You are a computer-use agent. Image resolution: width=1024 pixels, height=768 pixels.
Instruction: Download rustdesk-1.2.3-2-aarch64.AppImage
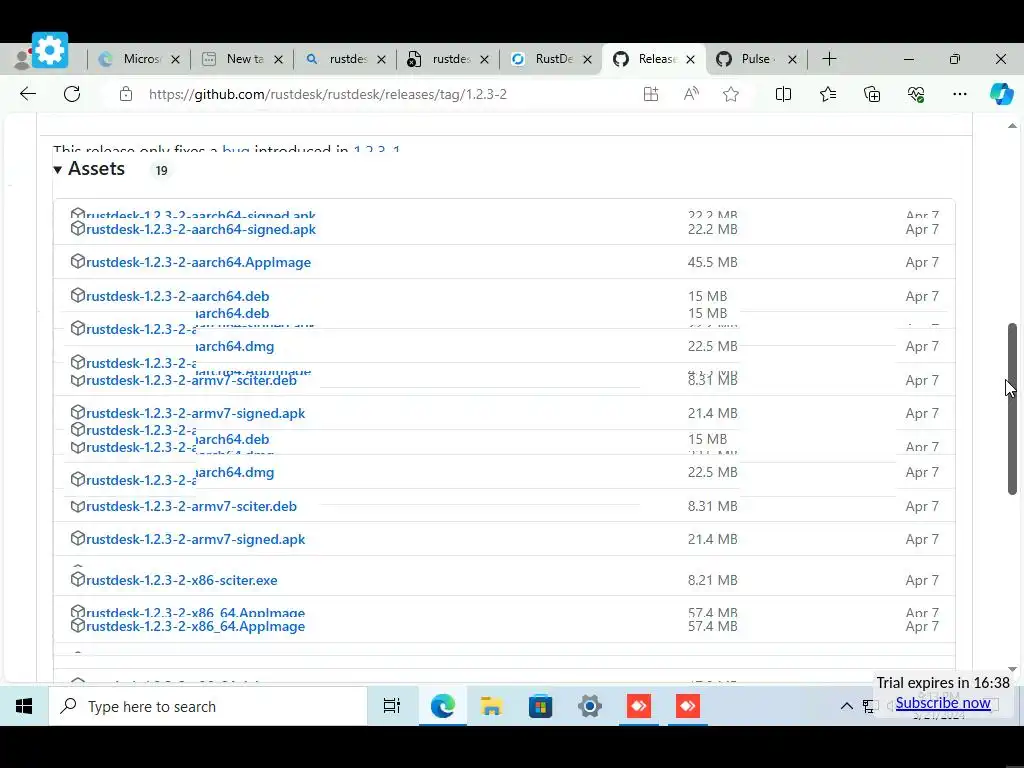(199, 262)
